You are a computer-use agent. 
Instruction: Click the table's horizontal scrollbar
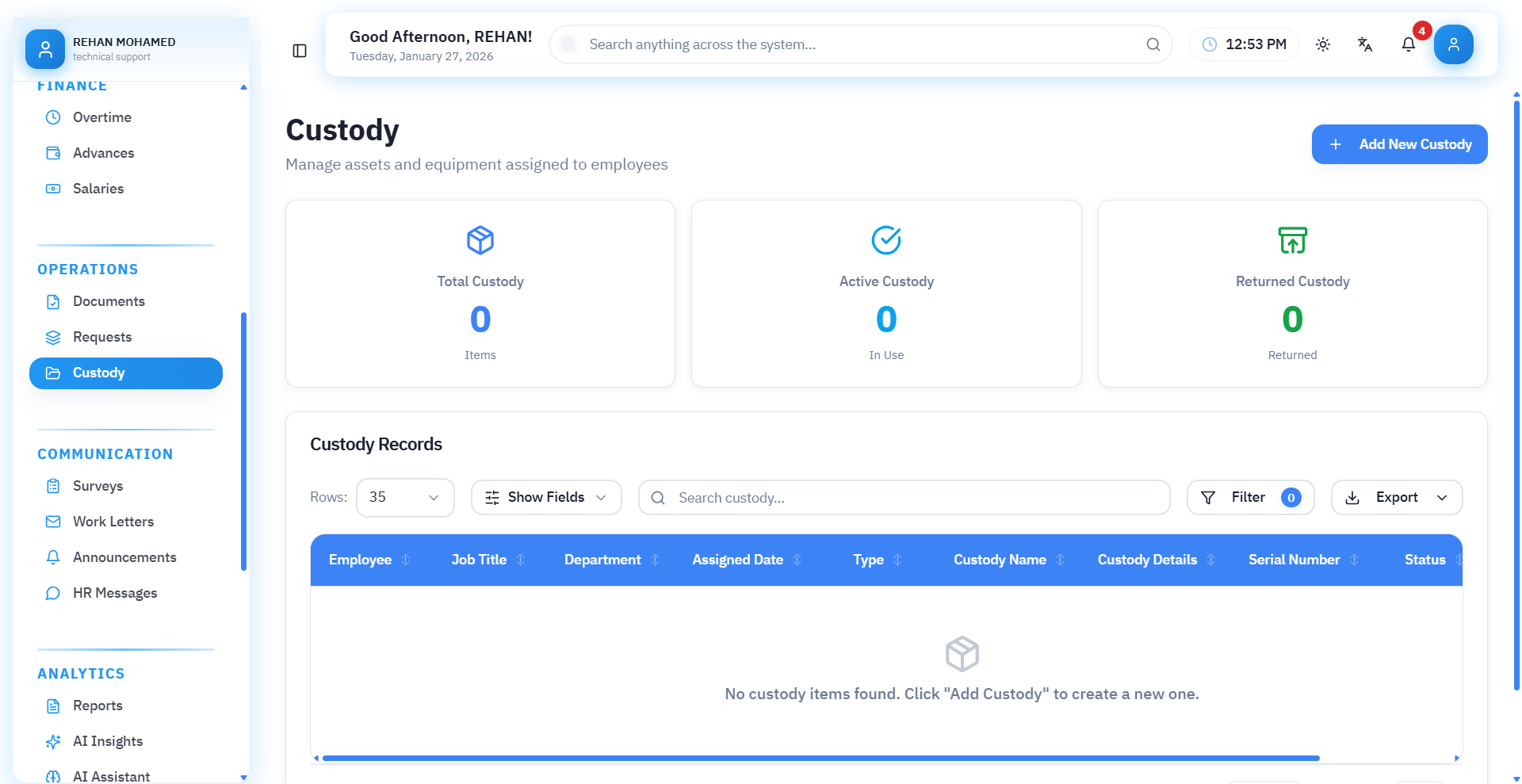point(820,759)
